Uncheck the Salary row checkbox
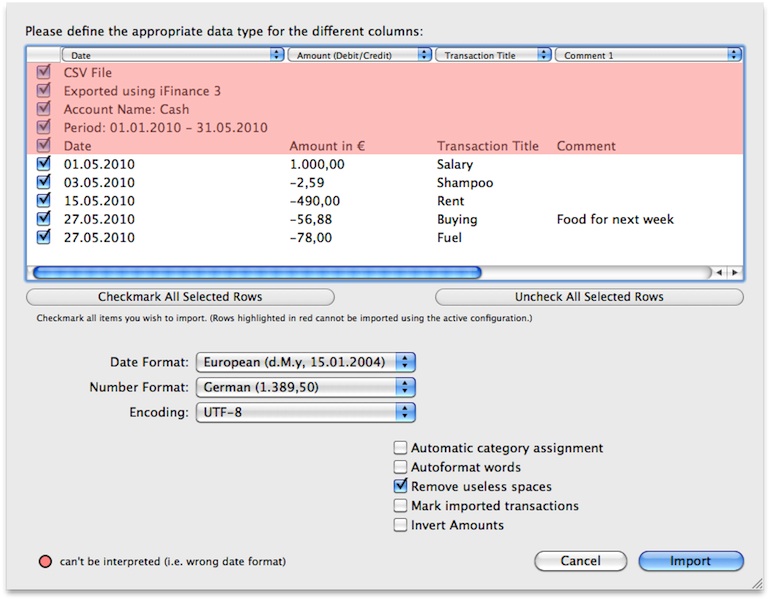 pyautogui.click(x=43, y=164)
